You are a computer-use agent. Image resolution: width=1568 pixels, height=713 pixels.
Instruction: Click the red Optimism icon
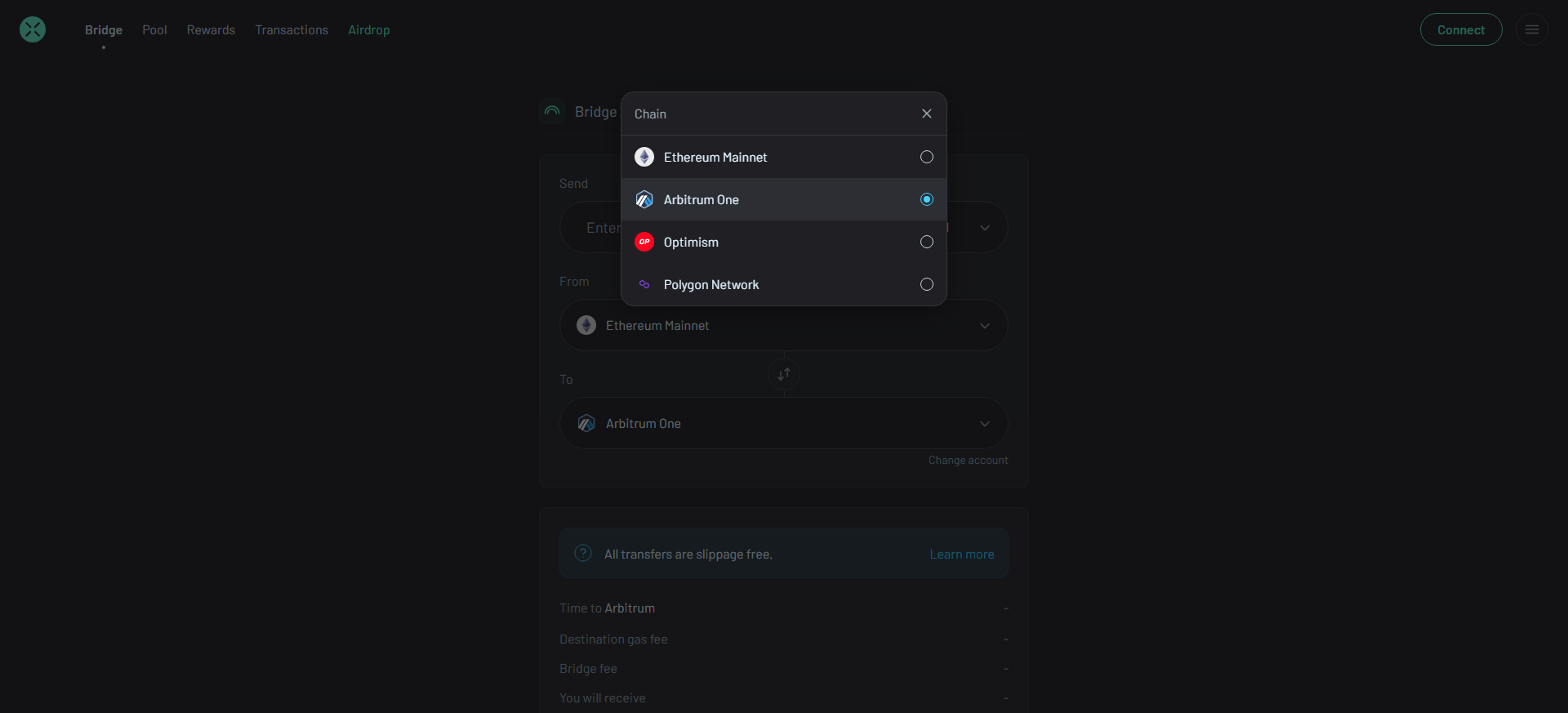coord(644,242)
